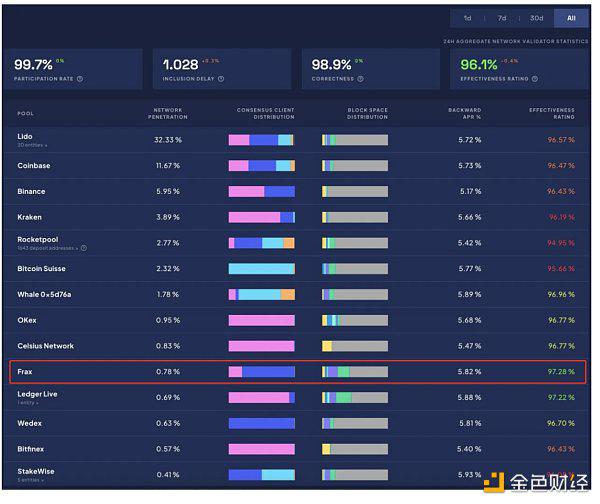Open the Inclusion Delay help icon
Image resolution: width=600 pixels, height=504 pixels.
point(221,79)
